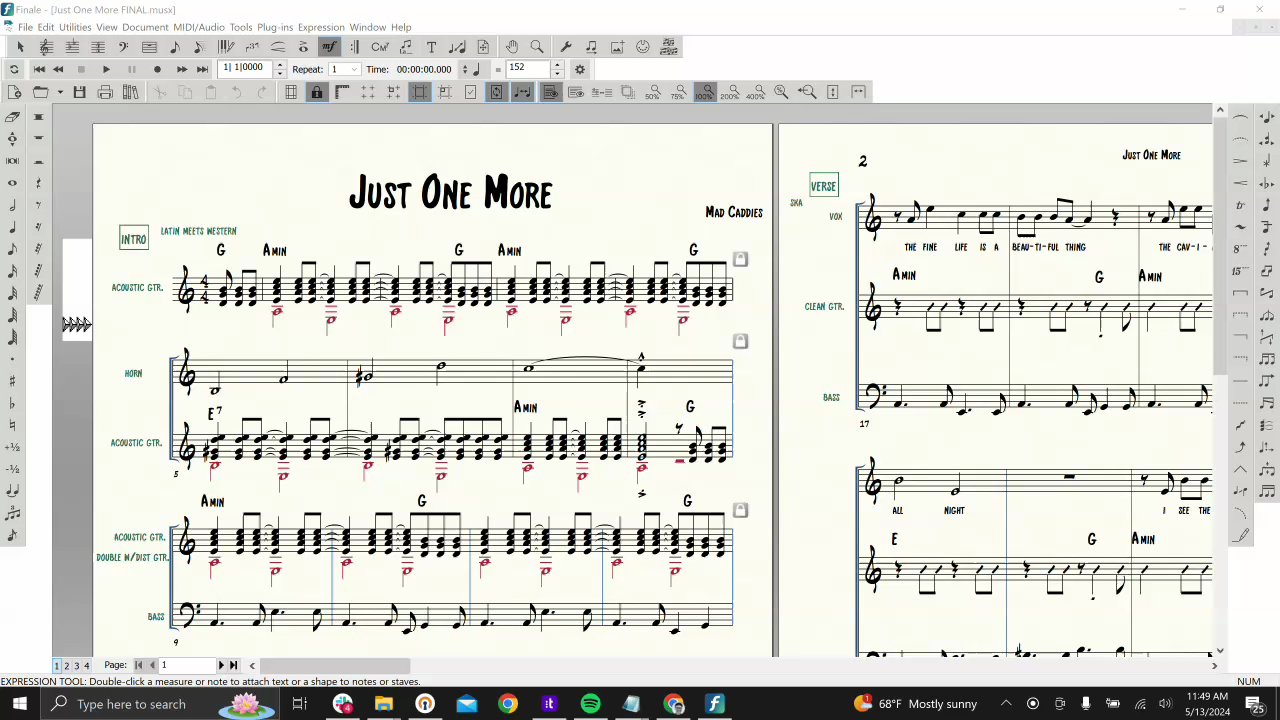The image size is (1280, 720).
Task: Toggle the locked-padlock layout button
Action: [316, 92]
